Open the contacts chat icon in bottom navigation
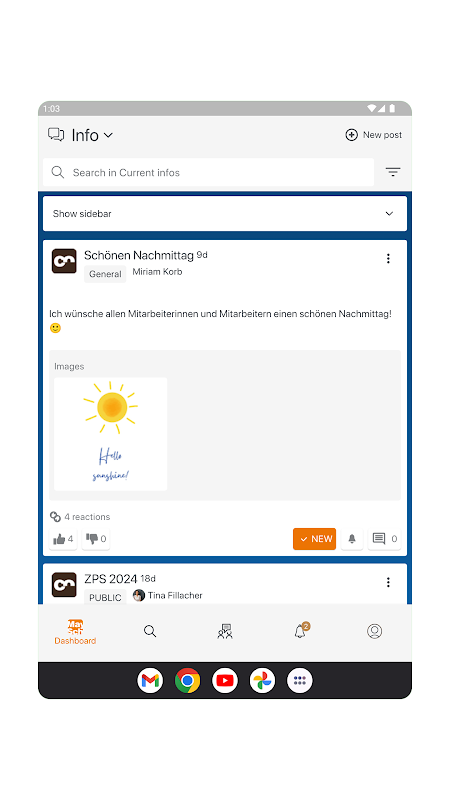Screen dimensions: 450x800 225,631
